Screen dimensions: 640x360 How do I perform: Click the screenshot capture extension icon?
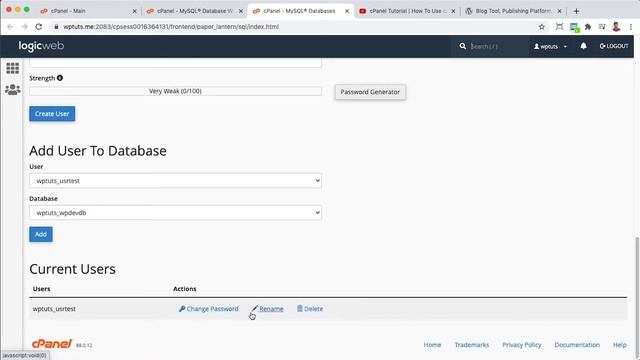(559, 27)
